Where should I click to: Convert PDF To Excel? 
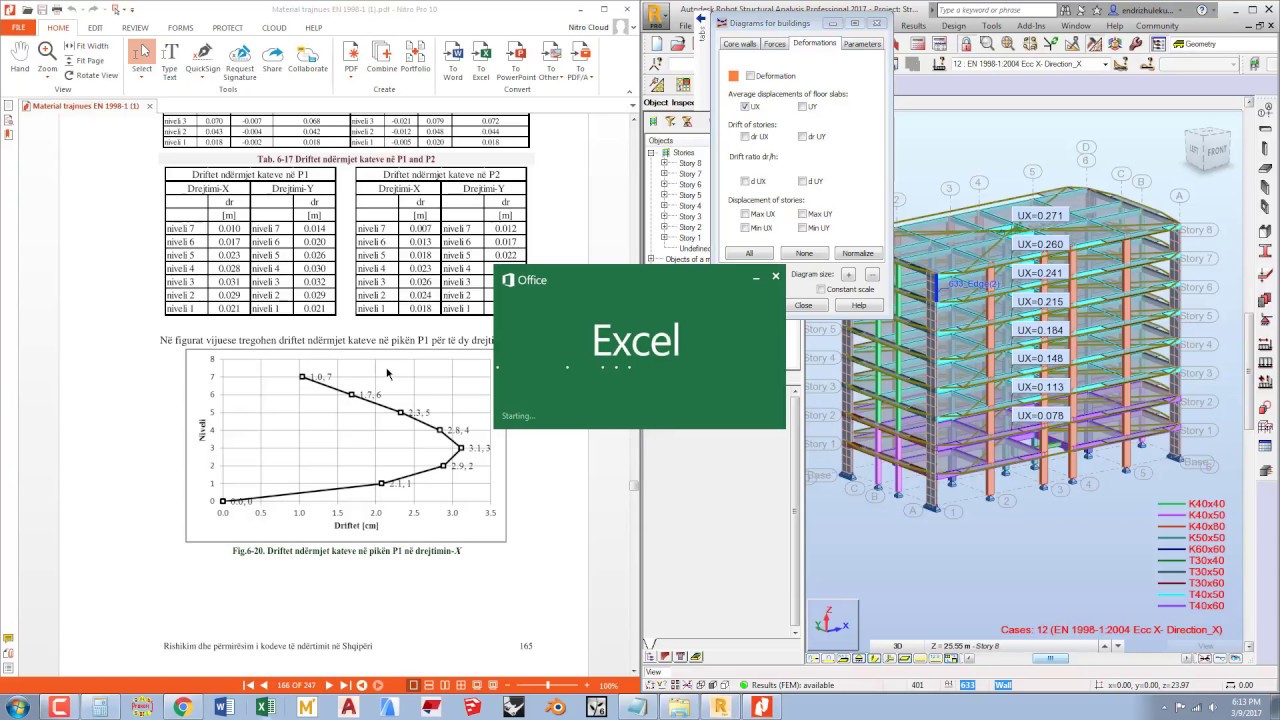(x=482, y=60)
